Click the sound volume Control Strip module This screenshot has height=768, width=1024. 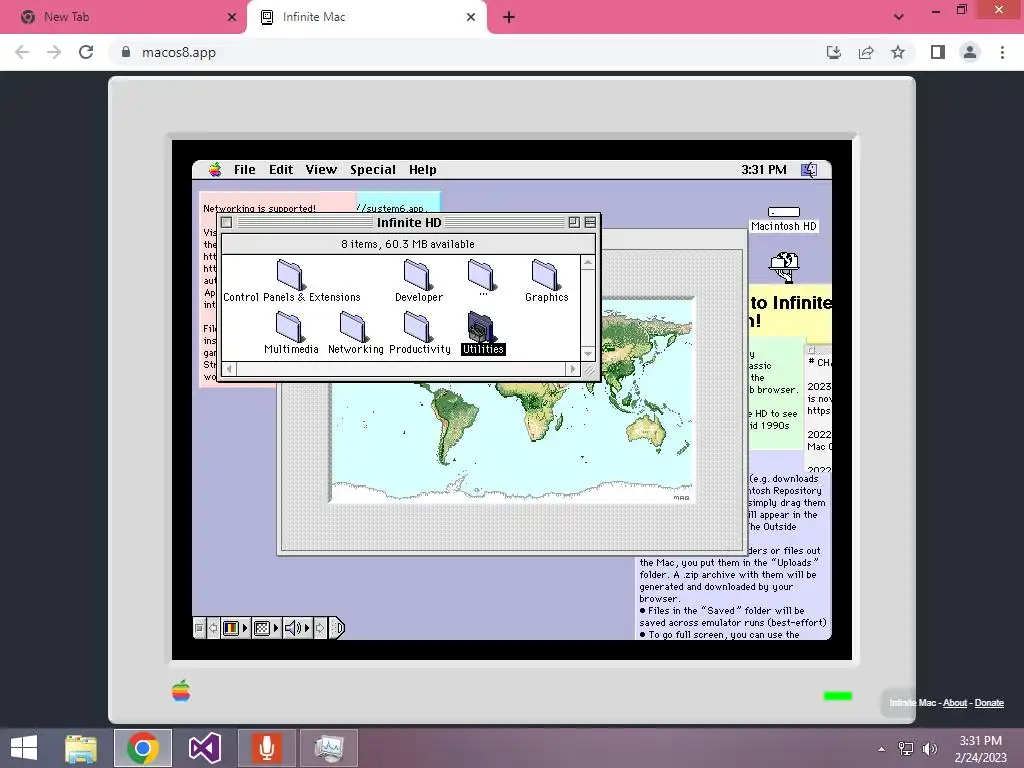tap(293, 628)
